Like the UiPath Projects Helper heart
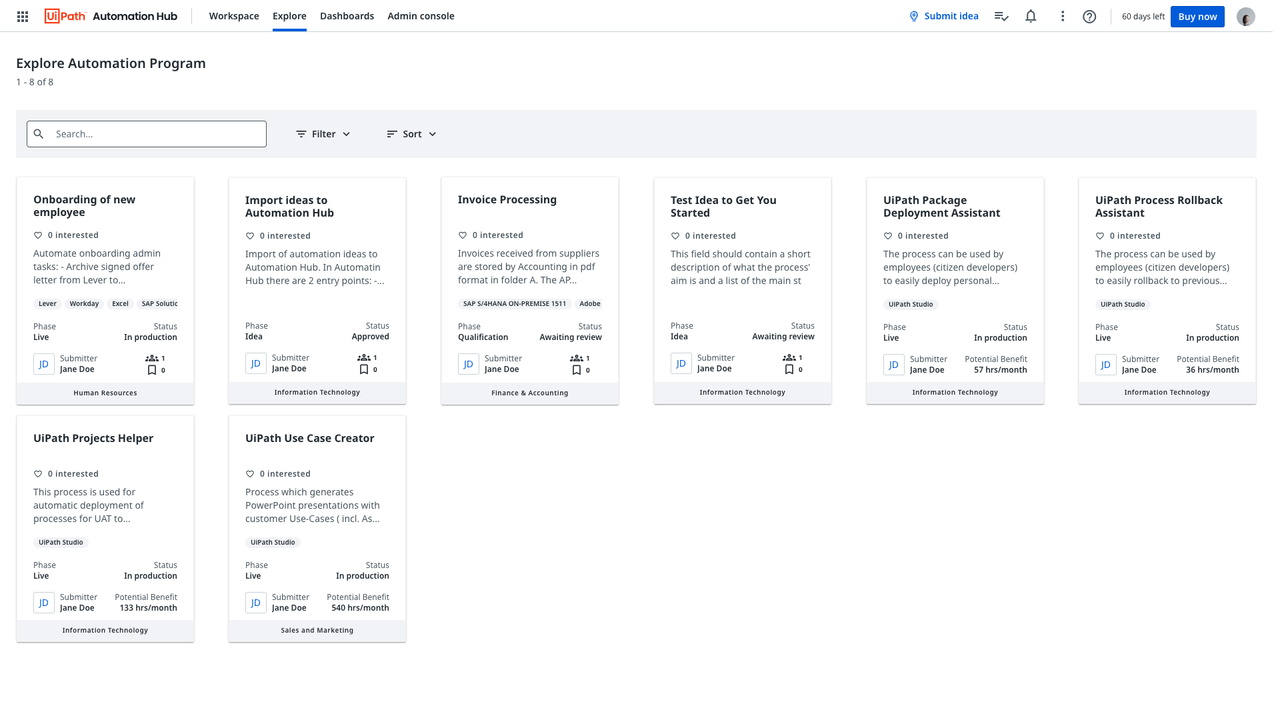Image resolution: width=1280 pixels, height=720 pixels. pyautogui.click(x=38, y=474)
